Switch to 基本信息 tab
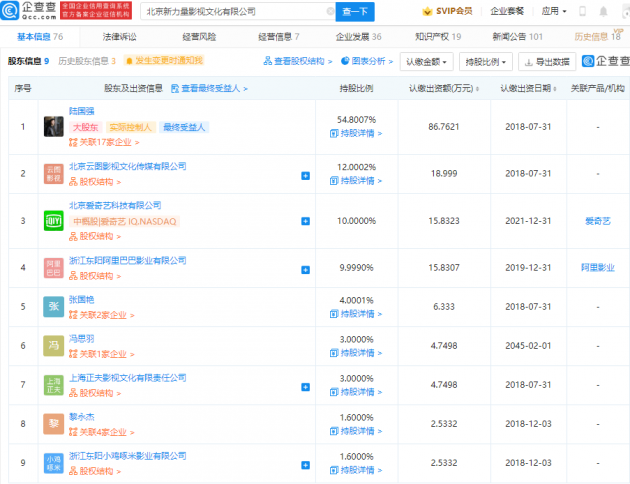This screenshot has width=630, height=484. tap(40, 37)
